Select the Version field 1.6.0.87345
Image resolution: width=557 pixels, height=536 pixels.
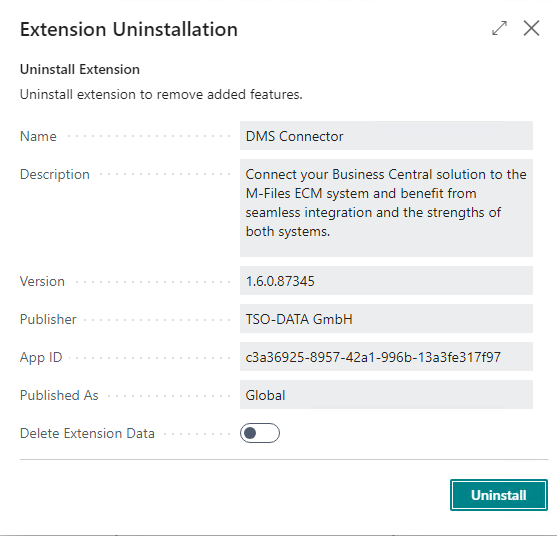coord(386,281)
